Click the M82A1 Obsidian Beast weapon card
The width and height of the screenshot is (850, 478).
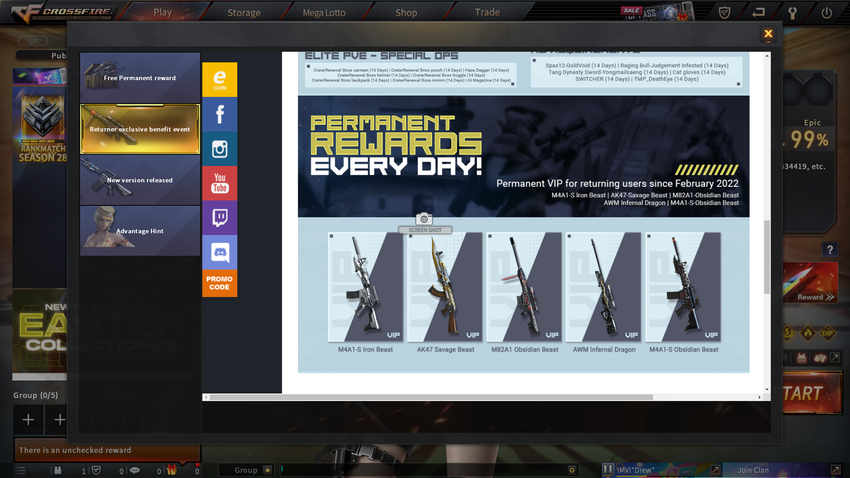524,287
